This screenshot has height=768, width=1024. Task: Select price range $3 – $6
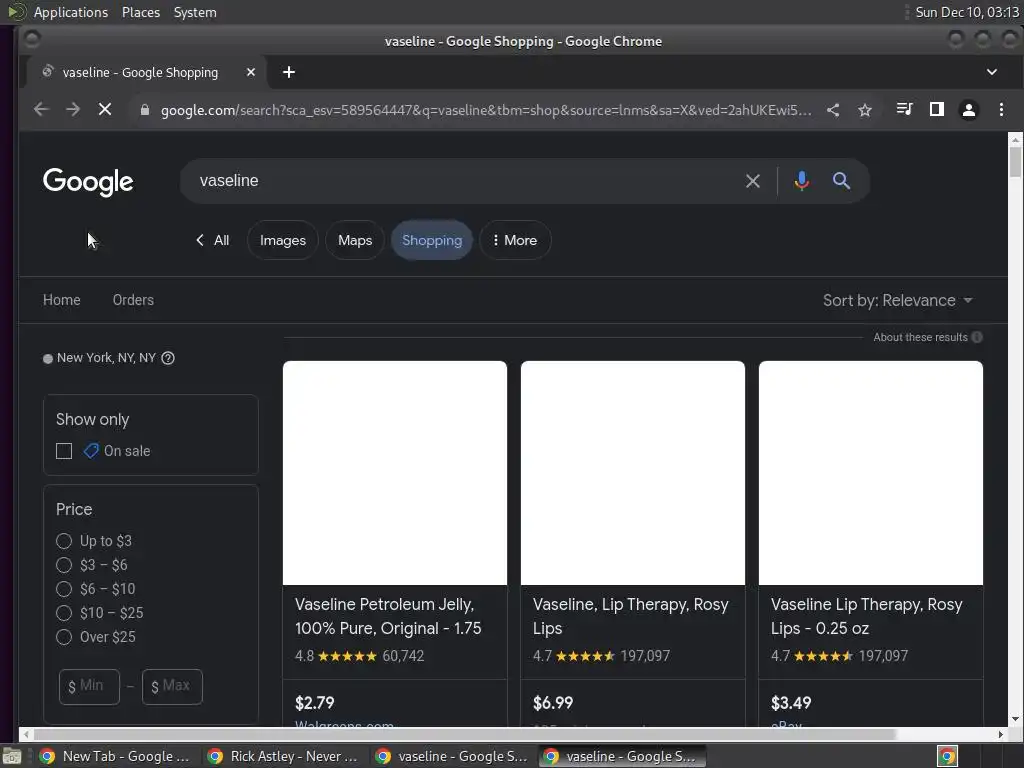coord(64,565)
